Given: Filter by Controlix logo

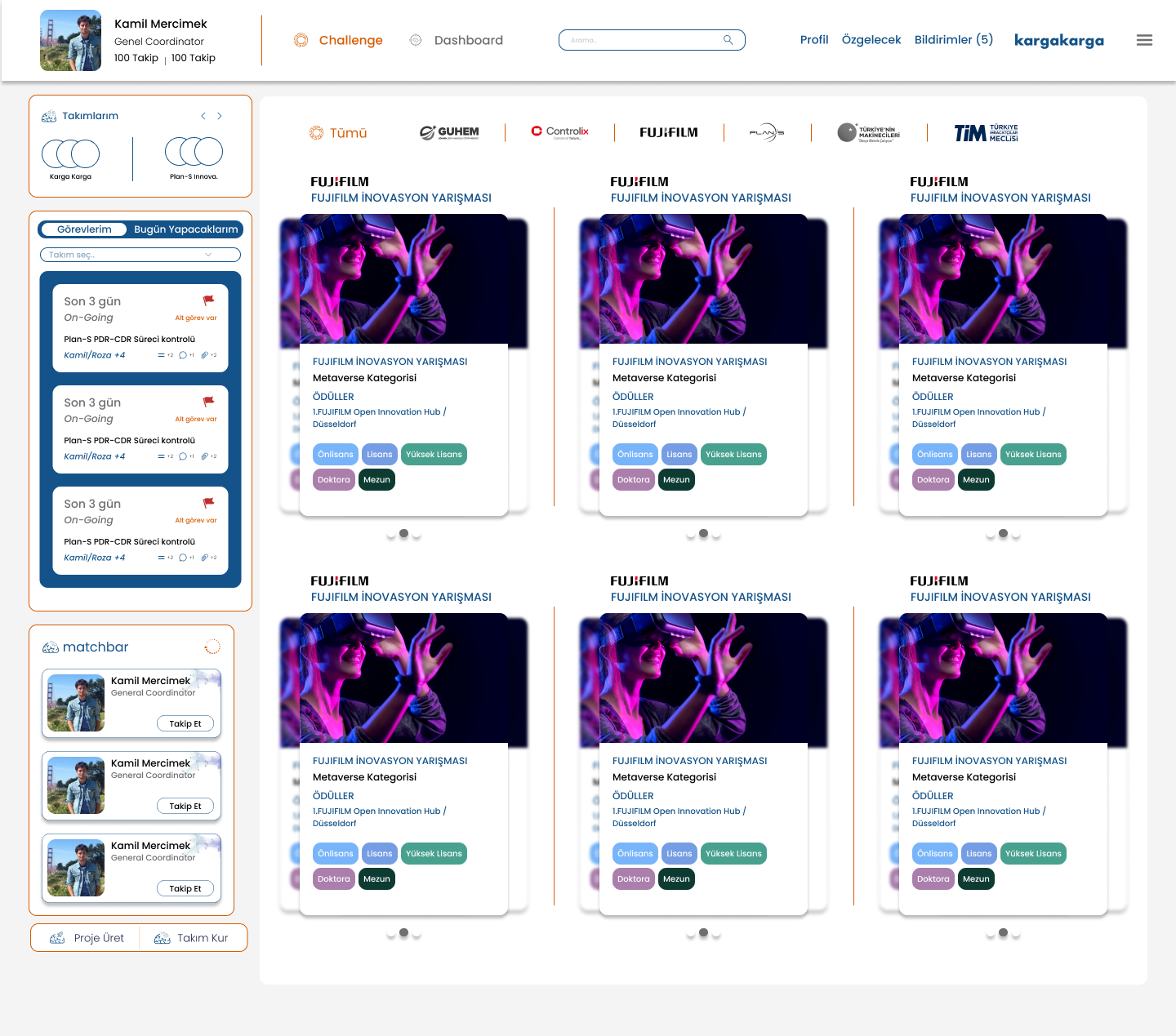Looking at the screenshot, I should tap(559, 131).
